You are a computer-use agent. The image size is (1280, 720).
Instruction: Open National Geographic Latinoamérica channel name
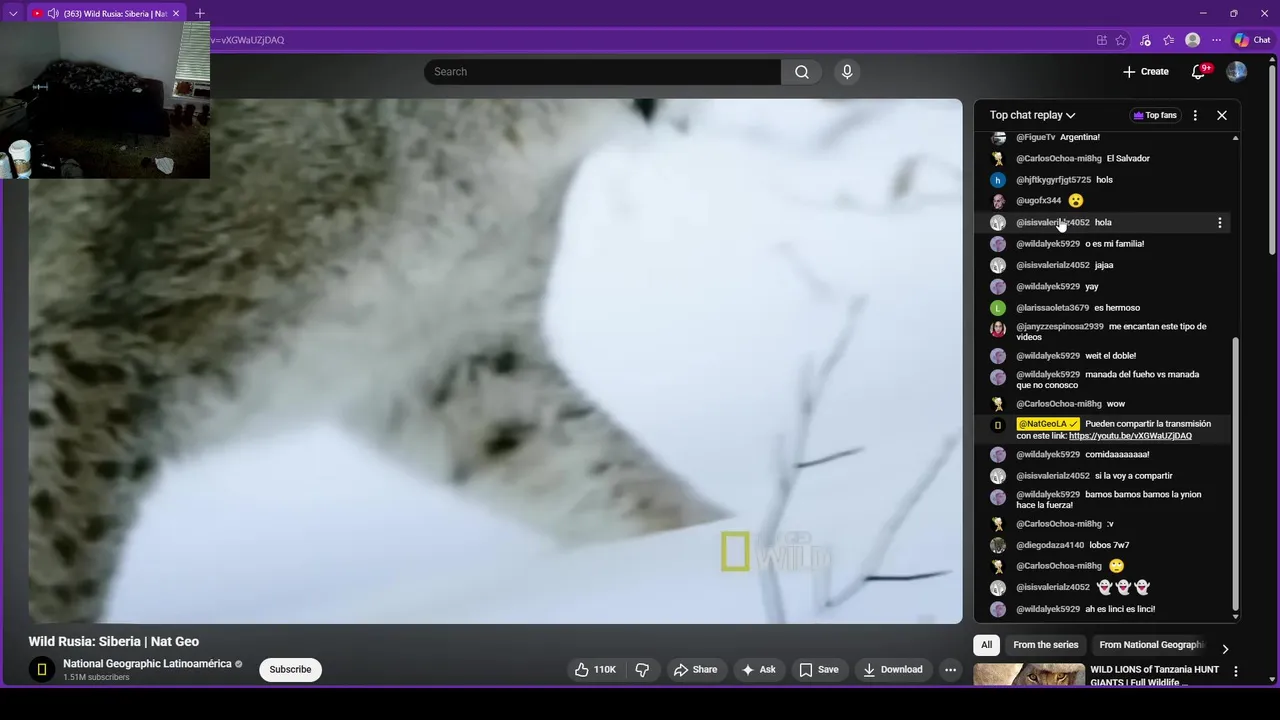point(147,664)
